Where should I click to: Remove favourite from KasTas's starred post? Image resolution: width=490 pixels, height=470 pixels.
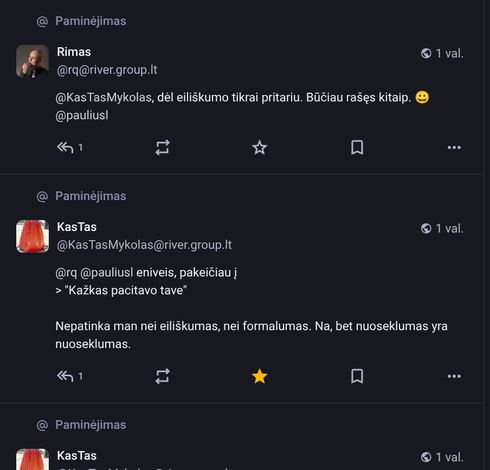click(x=259, y=376)
